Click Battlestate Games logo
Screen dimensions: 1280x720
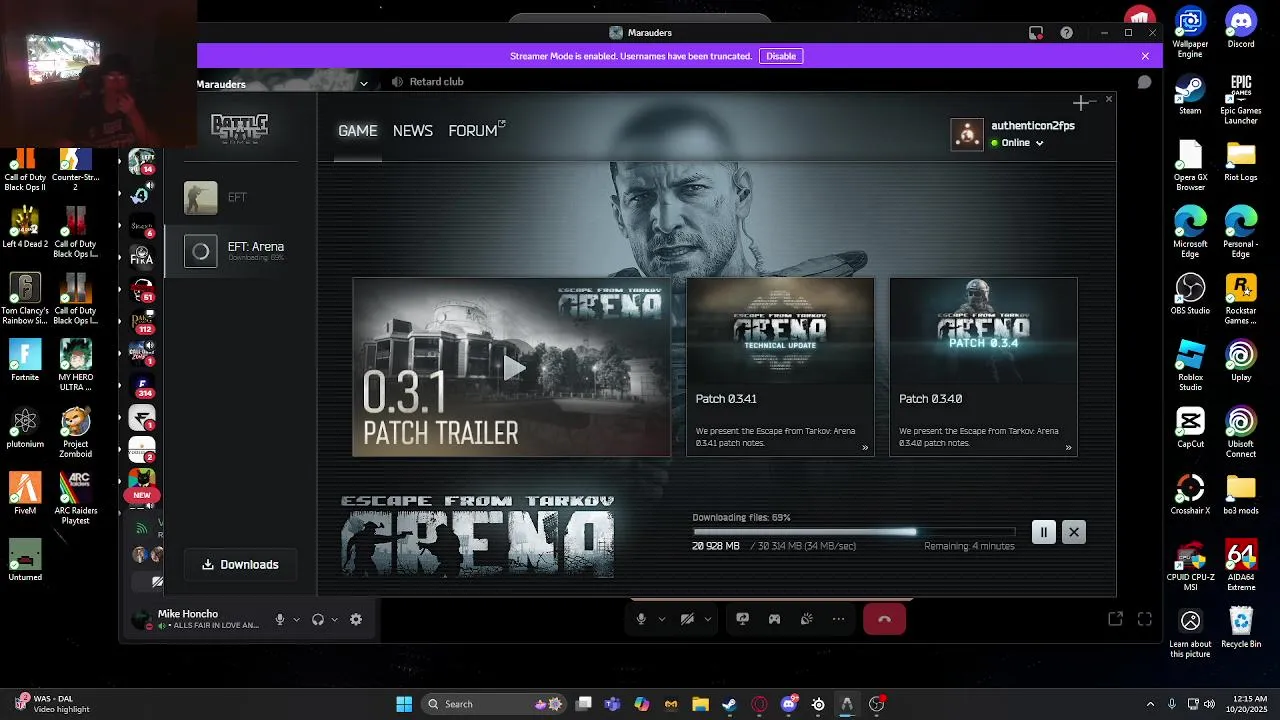239,127
